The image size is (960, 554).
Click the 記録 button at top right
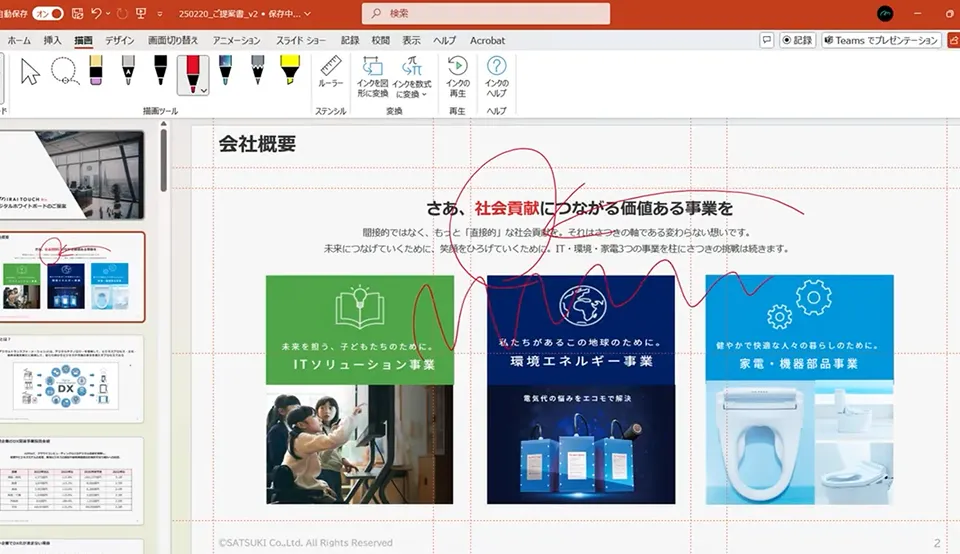tap(797, 40)
